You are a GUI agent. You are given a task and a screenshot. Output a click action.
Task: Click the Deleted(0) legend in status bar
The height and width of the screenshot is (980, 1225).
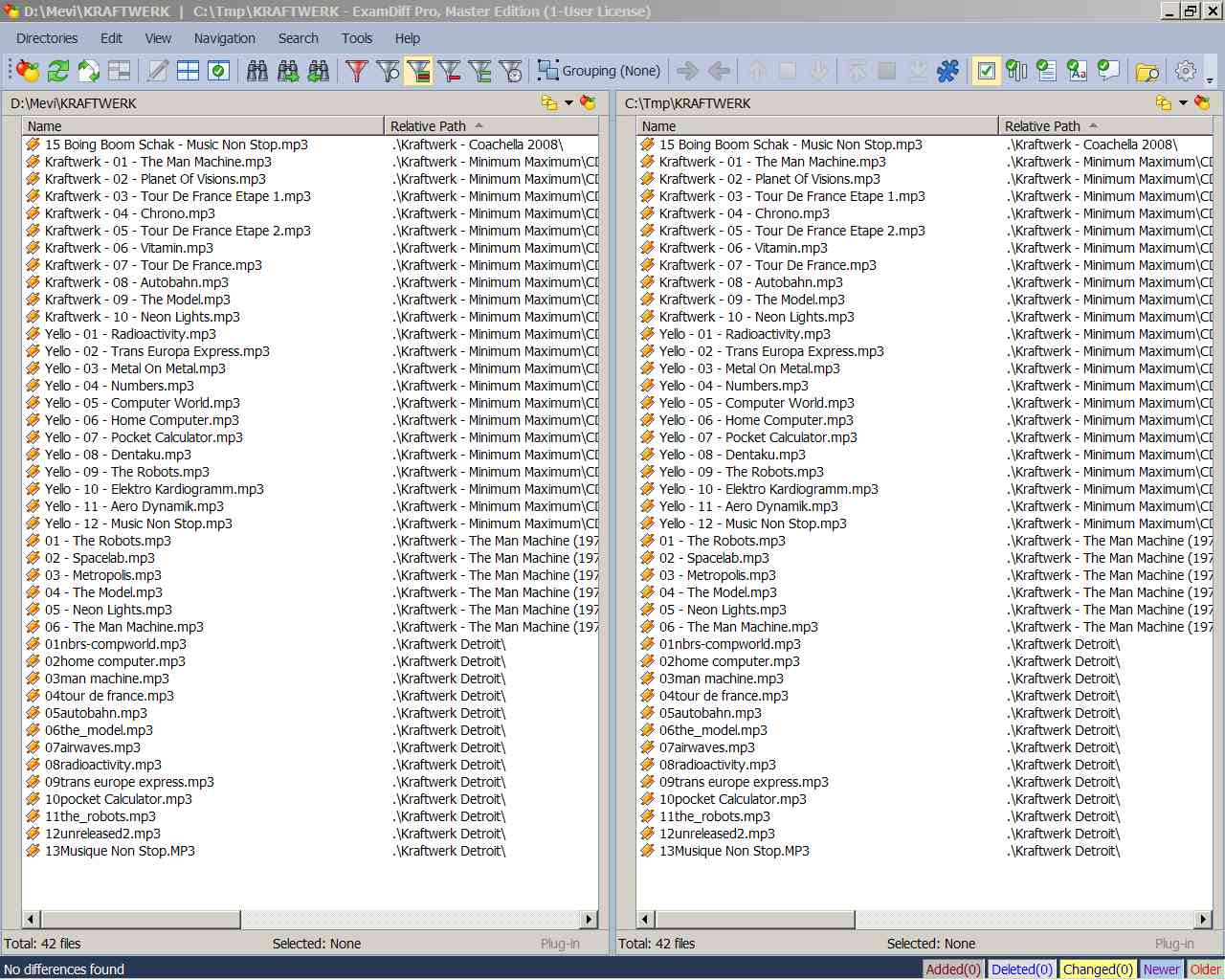point(1022,969)
